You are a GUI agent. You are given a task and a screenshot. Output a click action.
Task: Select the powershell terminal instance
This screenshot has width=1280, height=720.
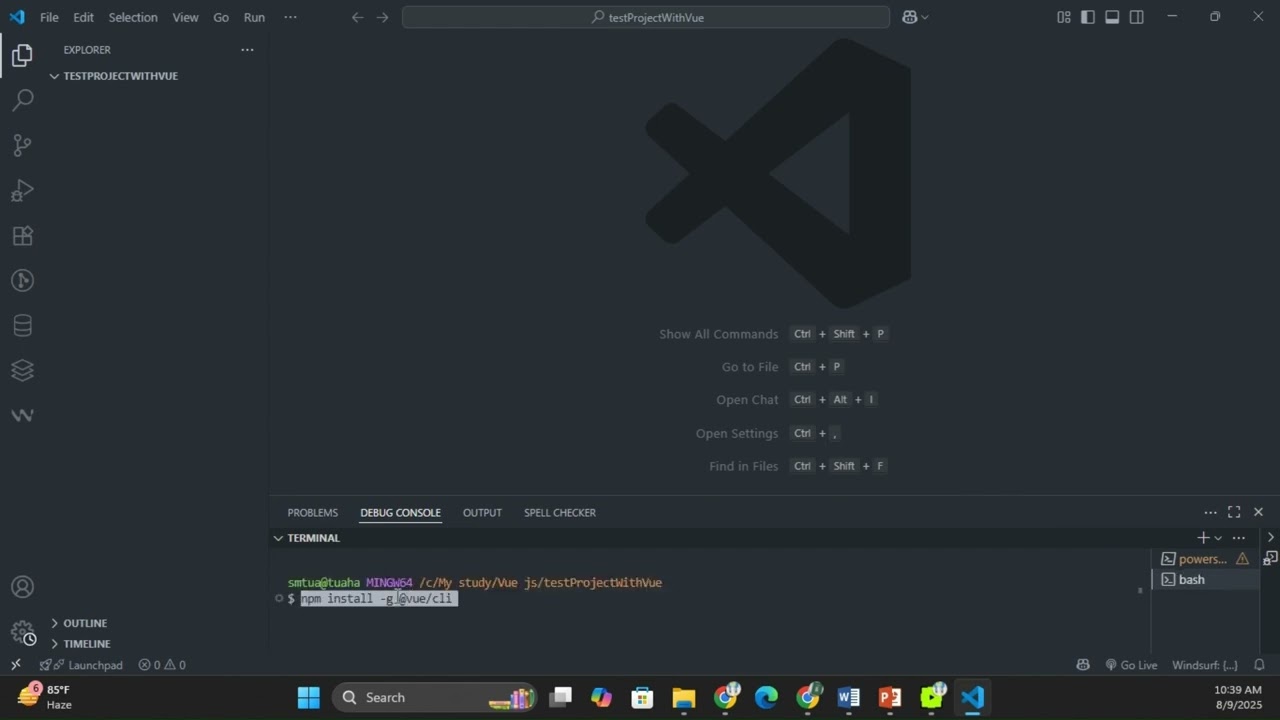1205,559
